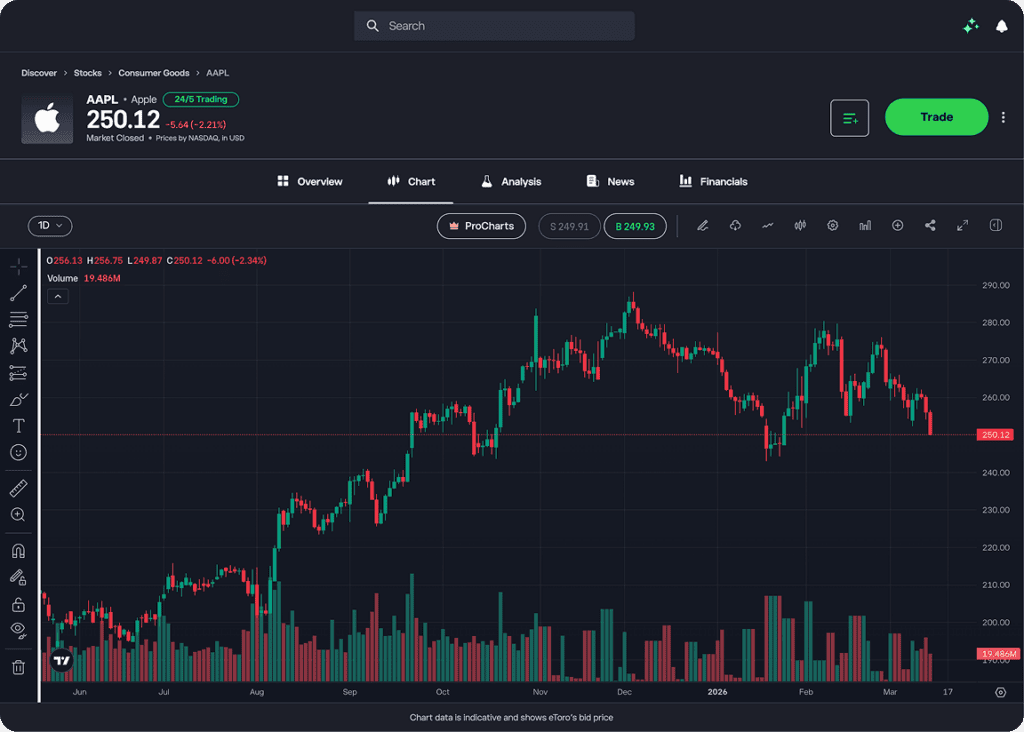The image size is (1024, 732).
Task: Toggle magnet mode snapping
Action: (18, 551)
